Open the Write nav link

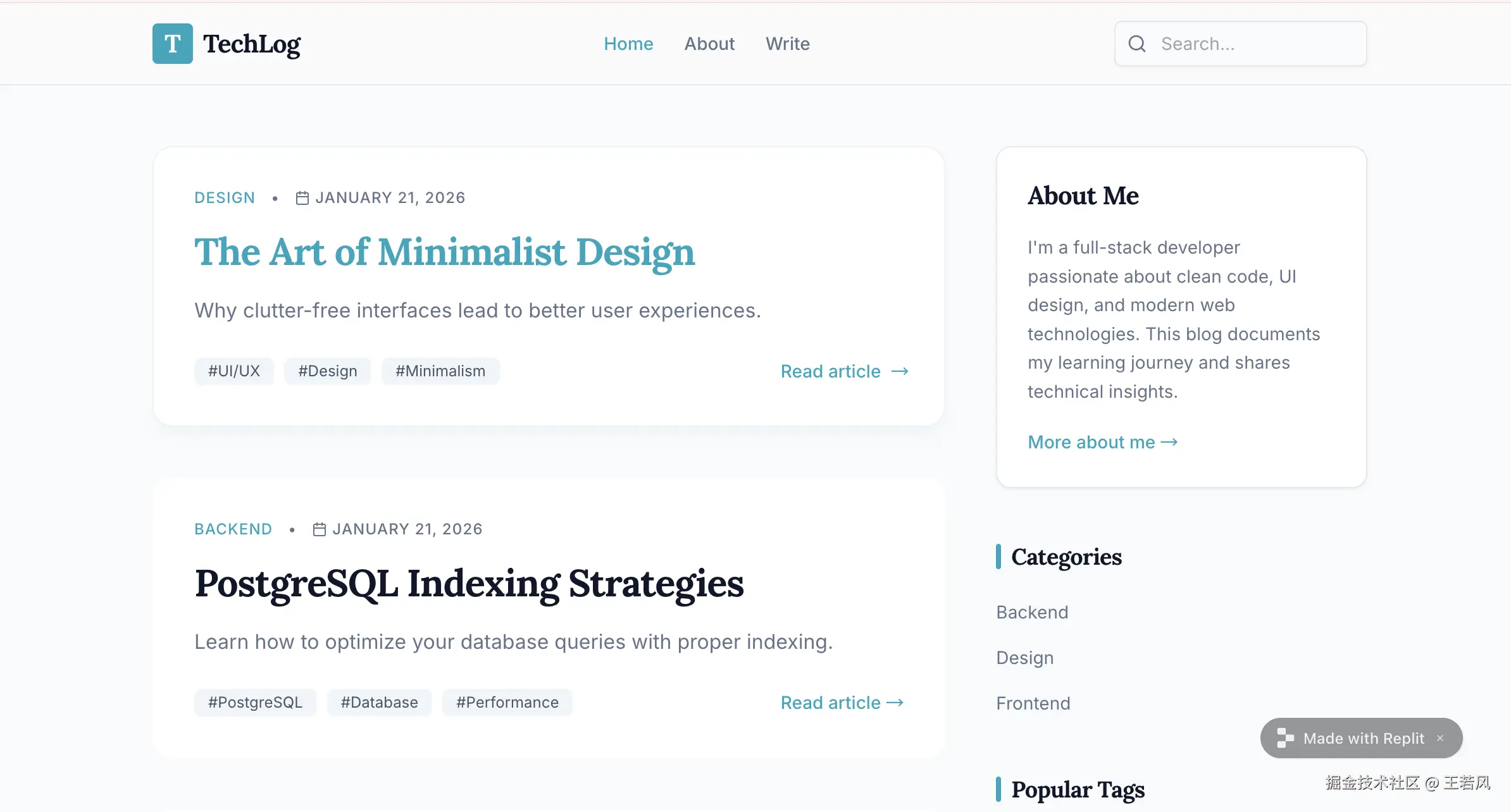tap(787, 44)
